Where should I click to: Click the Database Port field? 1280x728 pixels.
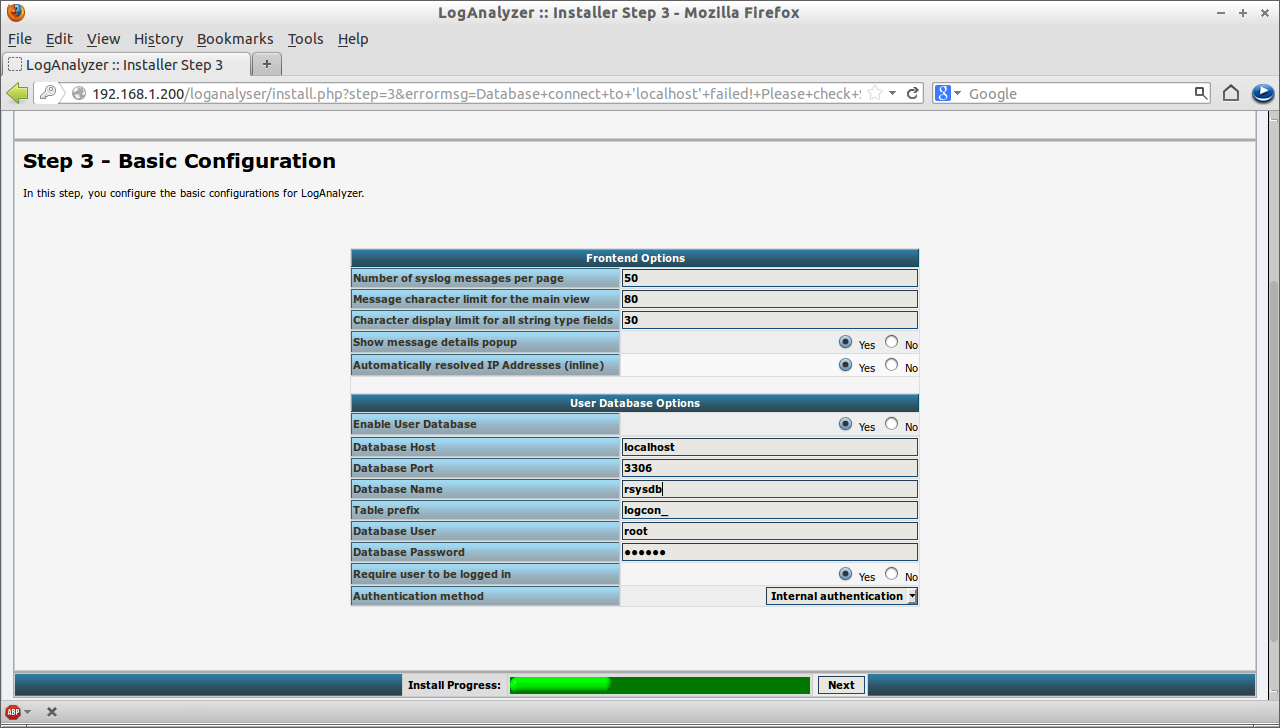click(x=769, y=468)
